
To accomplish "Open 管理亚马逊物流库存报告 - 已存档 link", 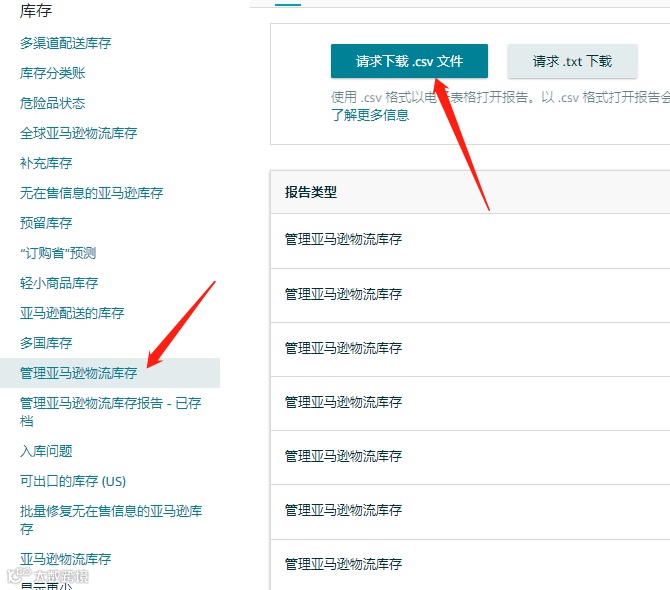I will [x=110, y=412].
